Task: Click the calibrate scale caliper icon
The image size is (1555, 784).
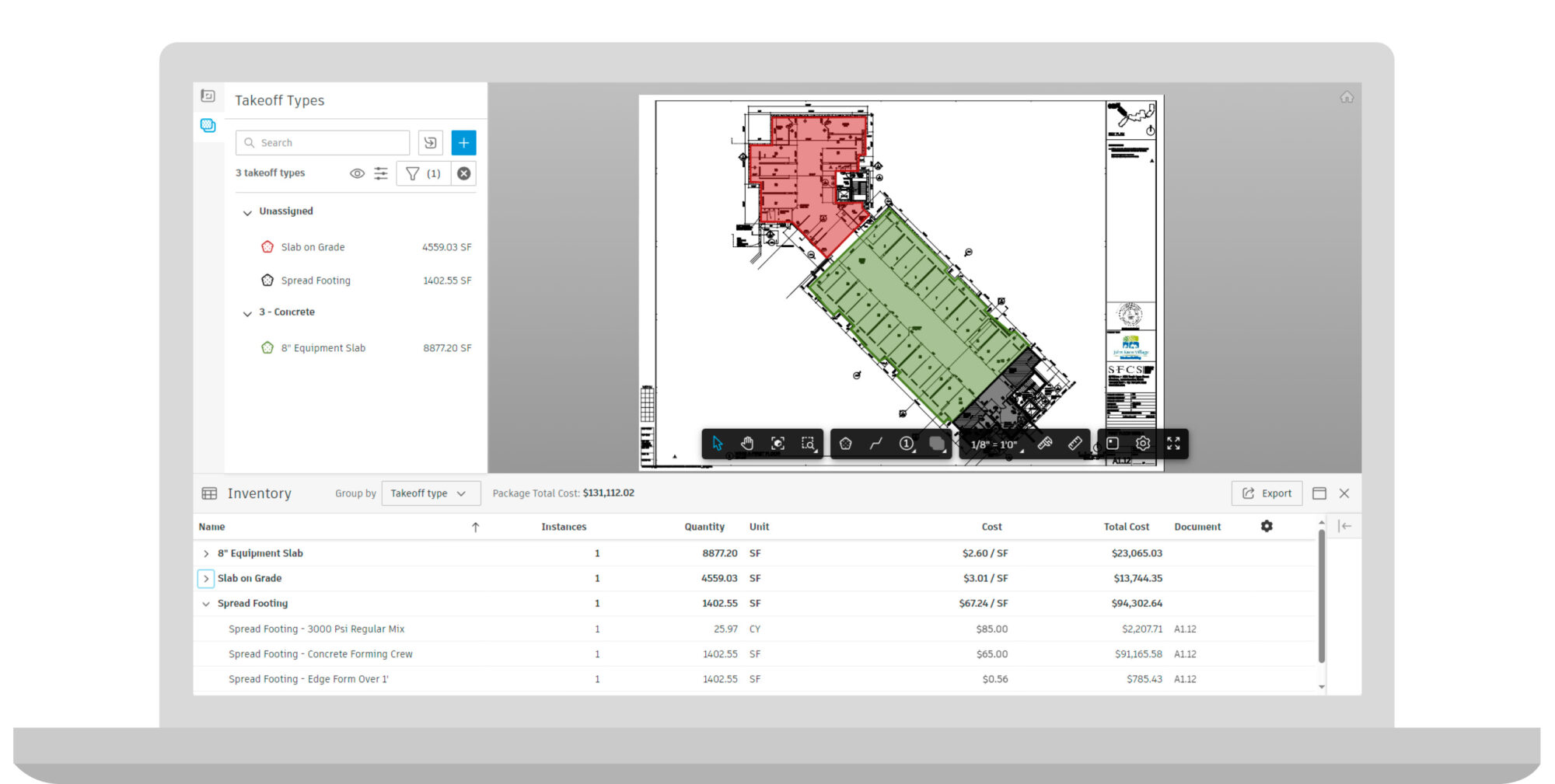Action: (1045, 444)
